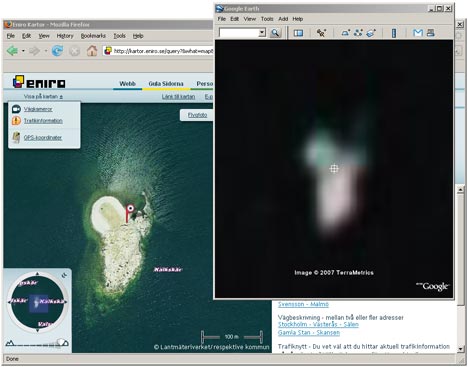The image size is (468, 367).
Task: Collapse the 'Visa på kartan' menu
Action: point(43,96)
